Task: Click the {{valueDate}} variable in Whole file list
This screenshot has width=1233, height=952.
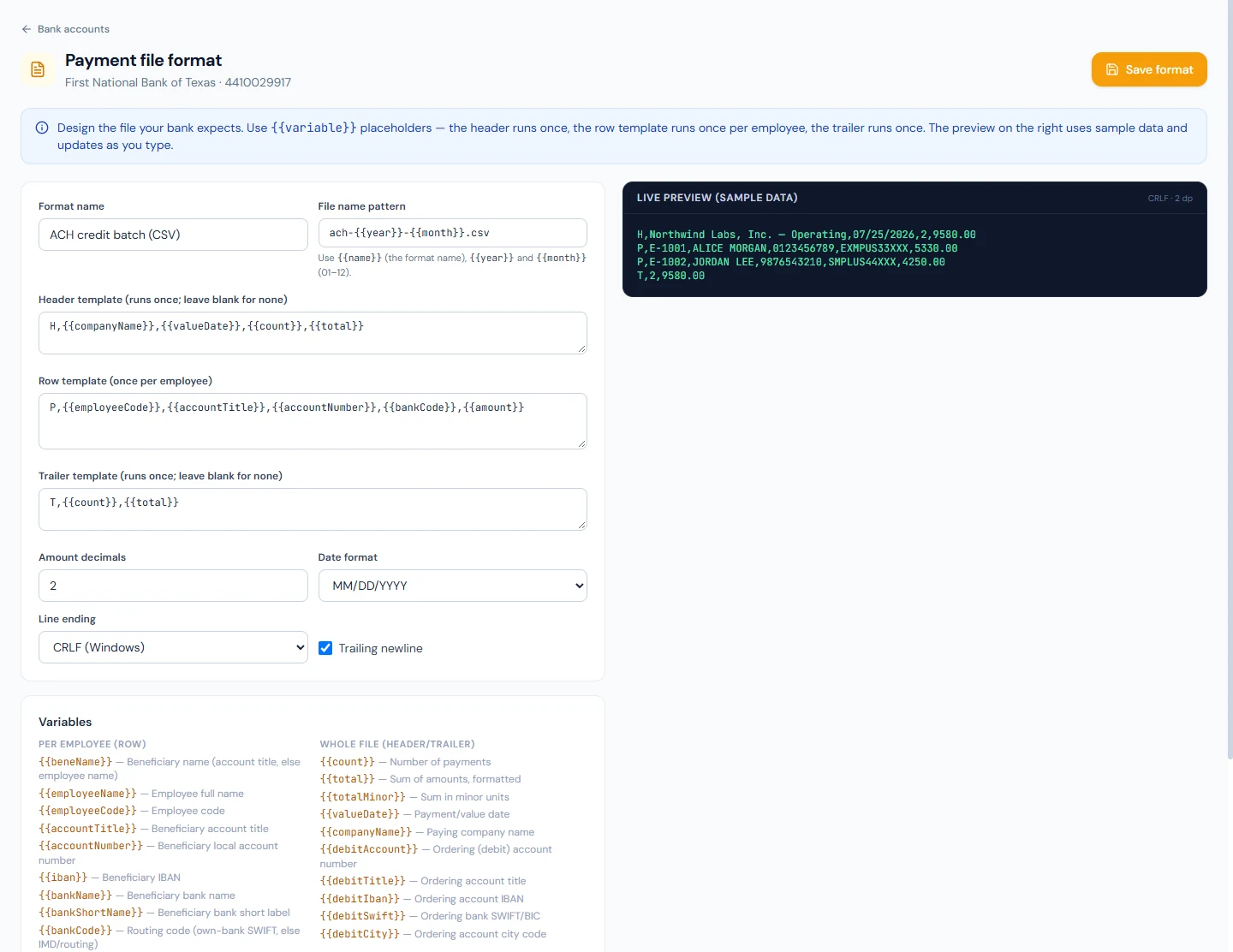Action: (x=360, y=814)
